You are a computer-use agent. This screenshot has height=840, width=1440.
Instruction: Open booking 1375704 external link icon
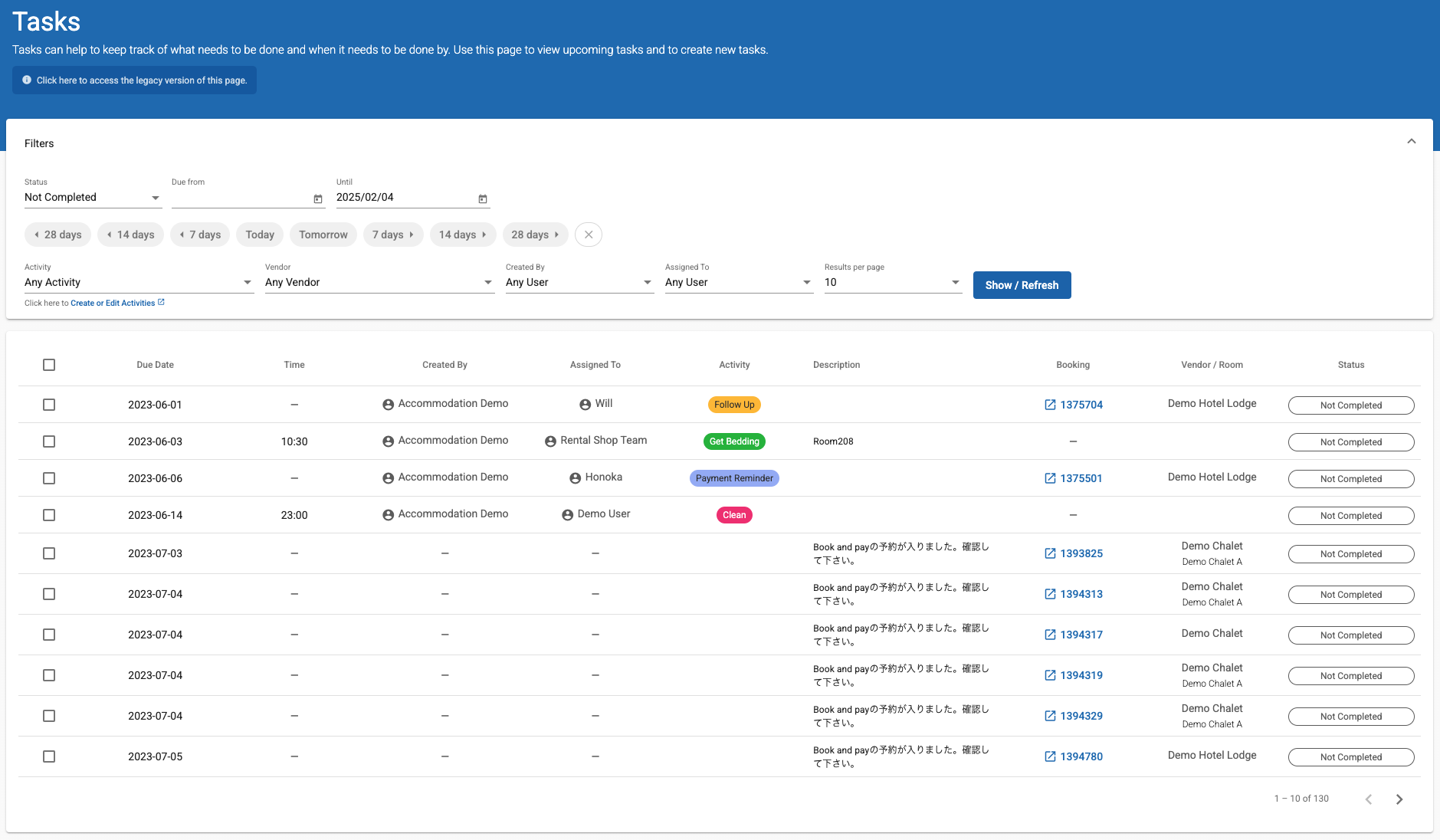tap(1050, 405)
